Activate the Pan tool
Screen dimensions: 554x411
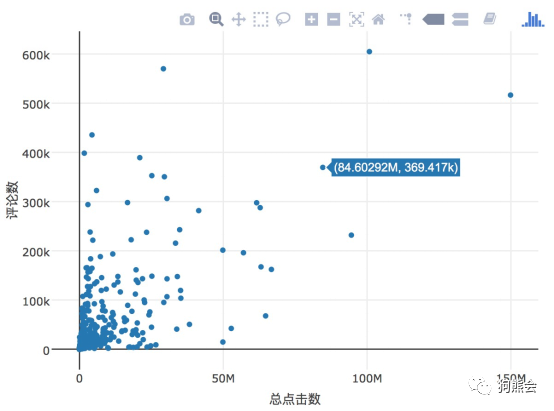pos(238,19)
